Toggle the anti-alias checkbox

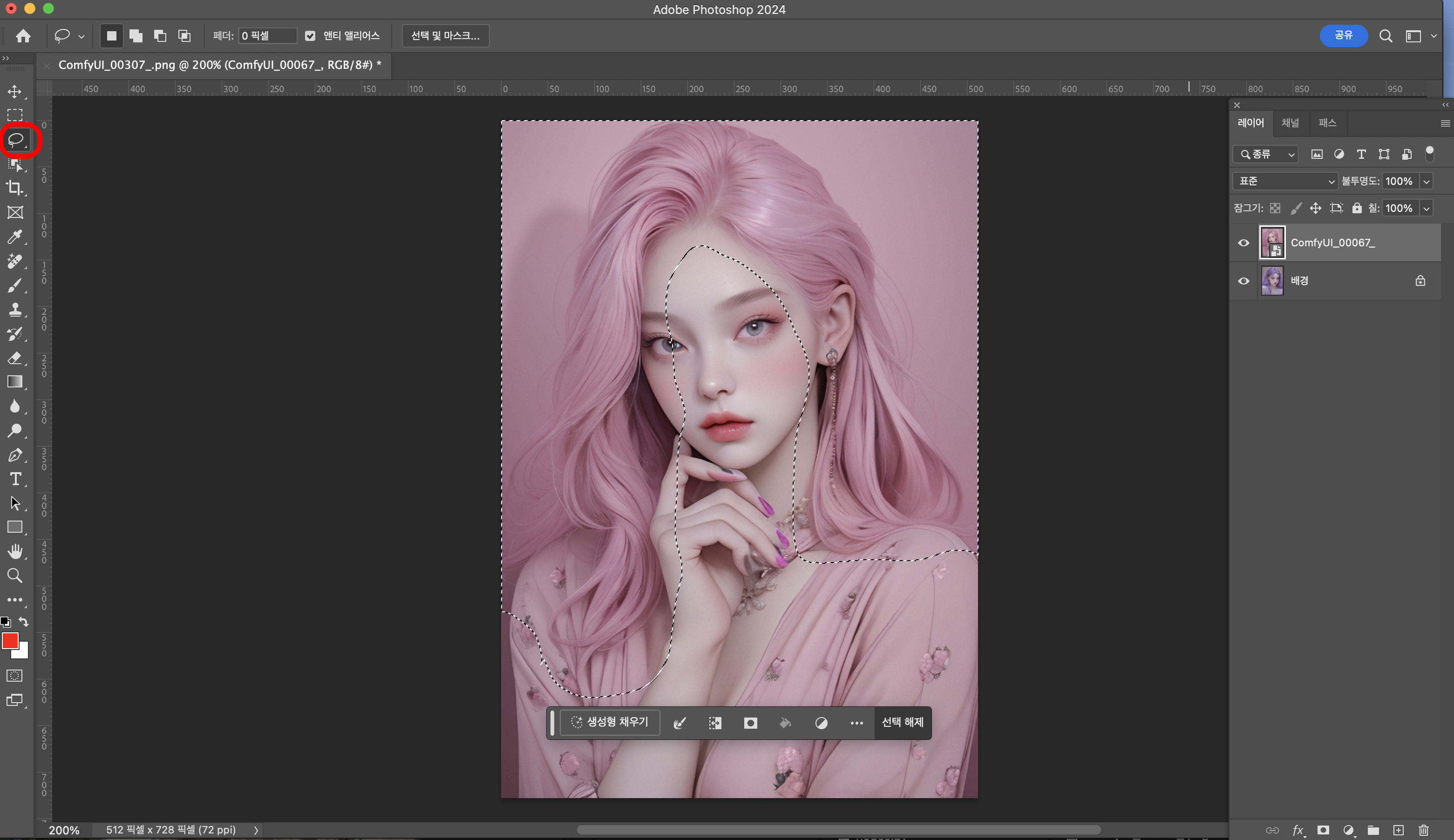tap(311, 36)
